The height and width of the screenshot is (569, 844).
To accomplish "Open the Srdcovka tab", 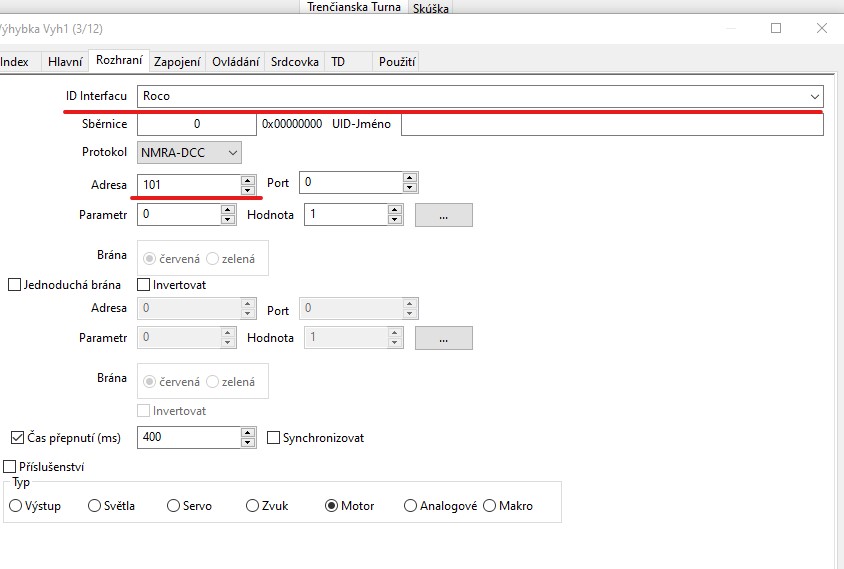I will coord(295,62).
